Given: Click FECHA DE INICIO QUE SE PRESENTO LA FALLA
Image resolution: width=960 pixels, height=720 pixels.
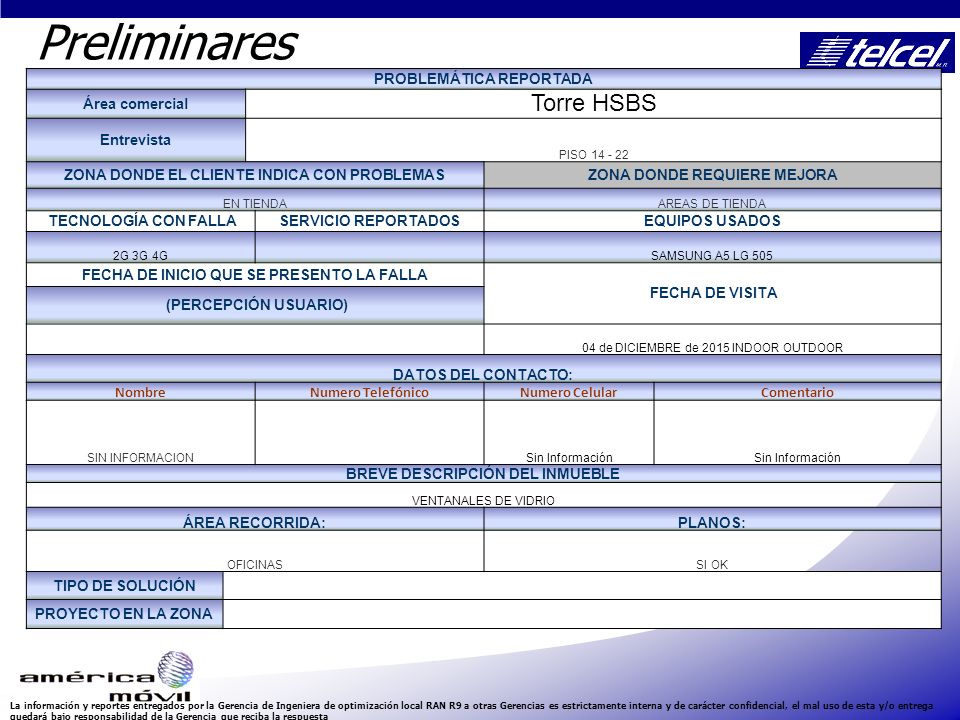Looking at the screenshot, I should click(x=255, y=275).
